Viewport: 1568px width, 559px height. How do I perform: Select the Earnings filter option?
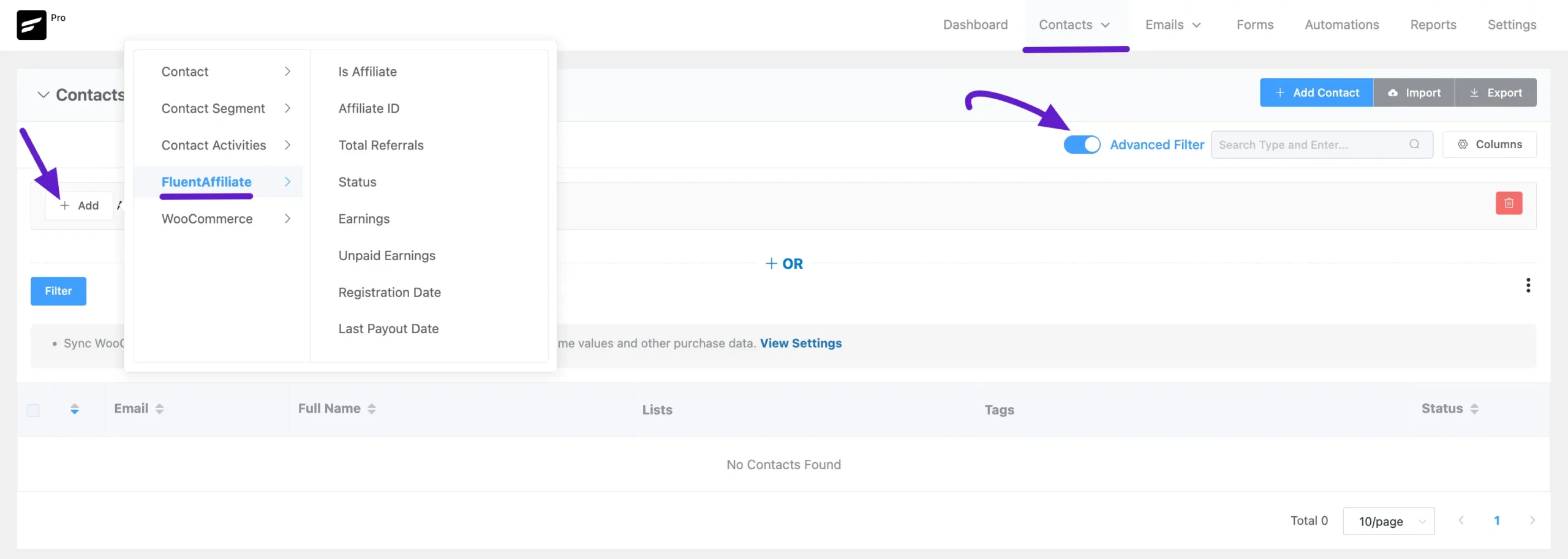364,219
